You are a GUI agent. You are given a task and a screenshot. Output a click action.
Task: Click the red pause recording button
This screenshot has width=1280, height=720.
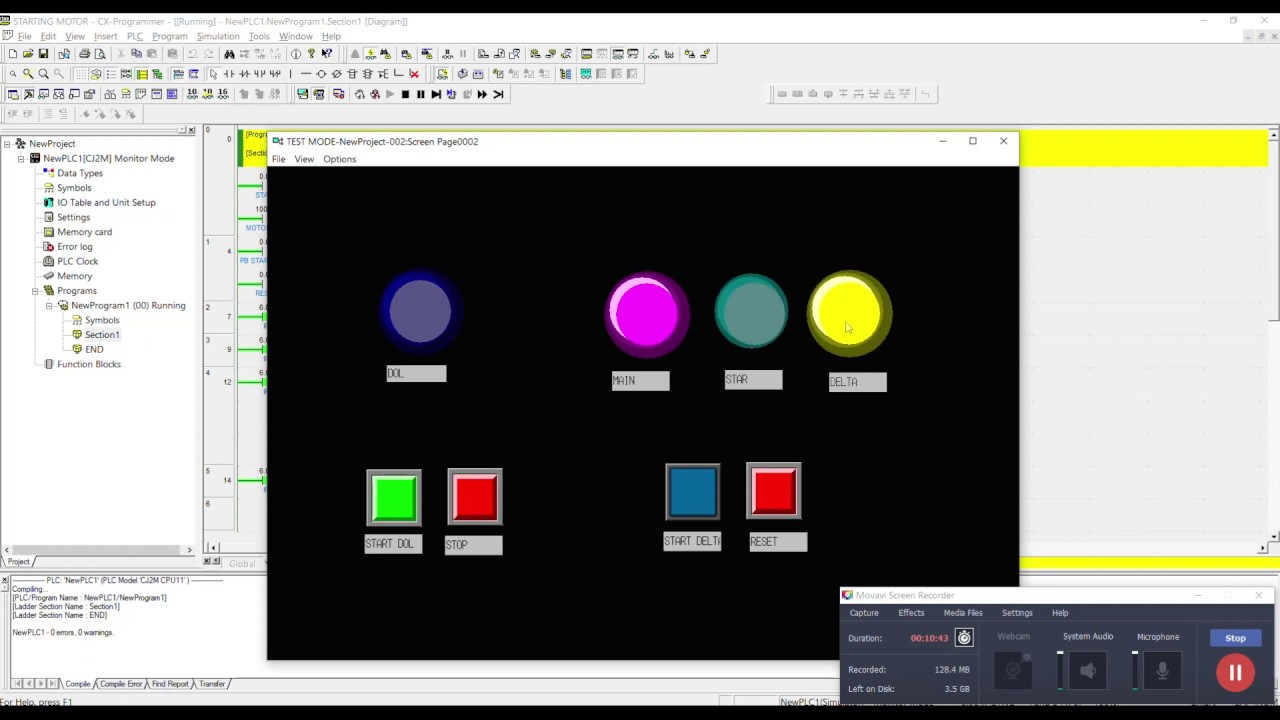click(1235, 674)
